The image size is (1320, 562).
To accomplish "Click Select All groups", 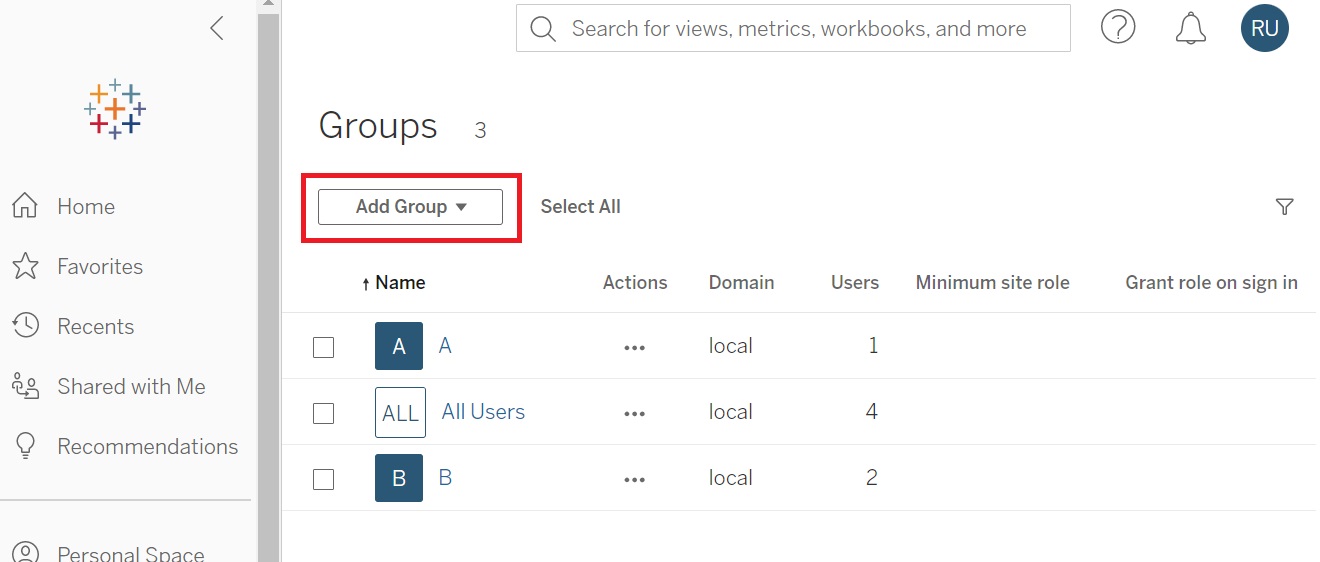I will 580,207.
